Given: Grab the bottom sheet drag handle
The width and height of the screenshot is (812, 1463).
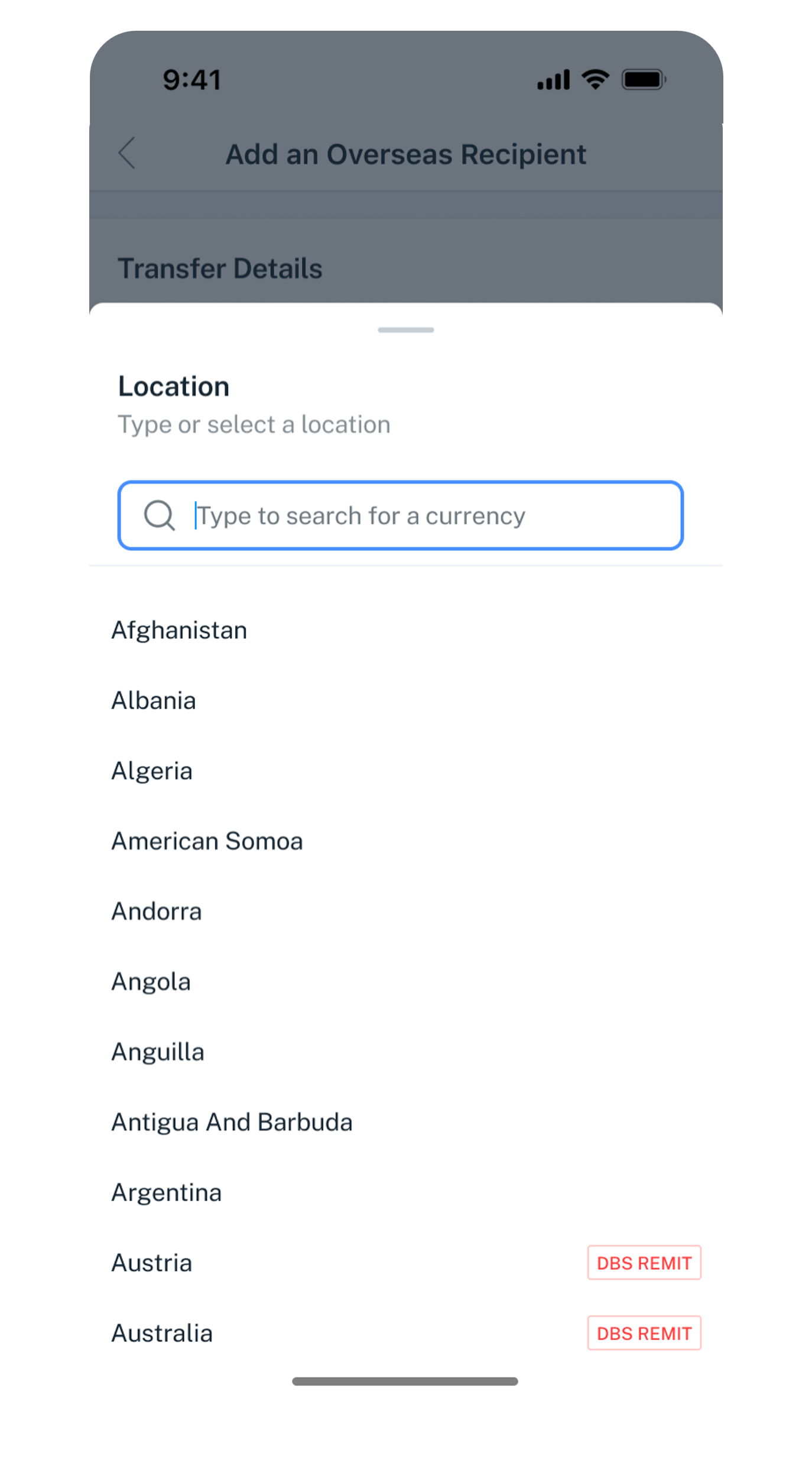Looking at the screenshot, I should tap(406, 330).
